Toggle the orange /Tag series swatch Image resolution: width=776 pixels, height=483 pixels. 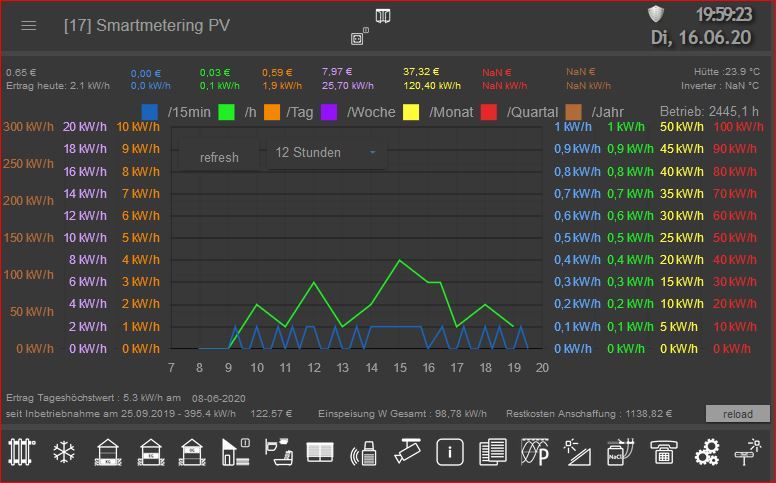272,112
